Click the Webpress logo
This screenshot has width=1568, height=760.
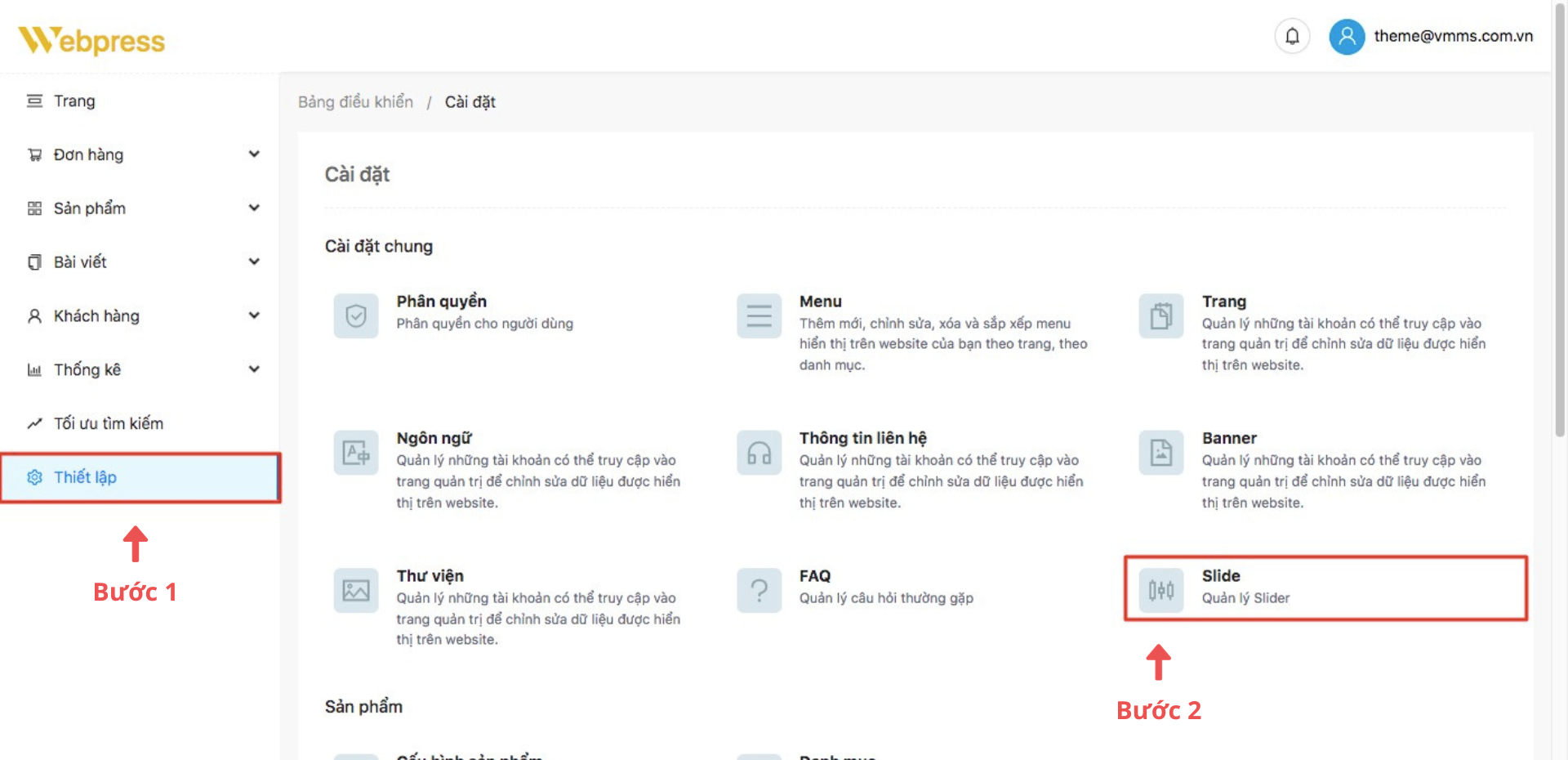[x=91, y=40]
